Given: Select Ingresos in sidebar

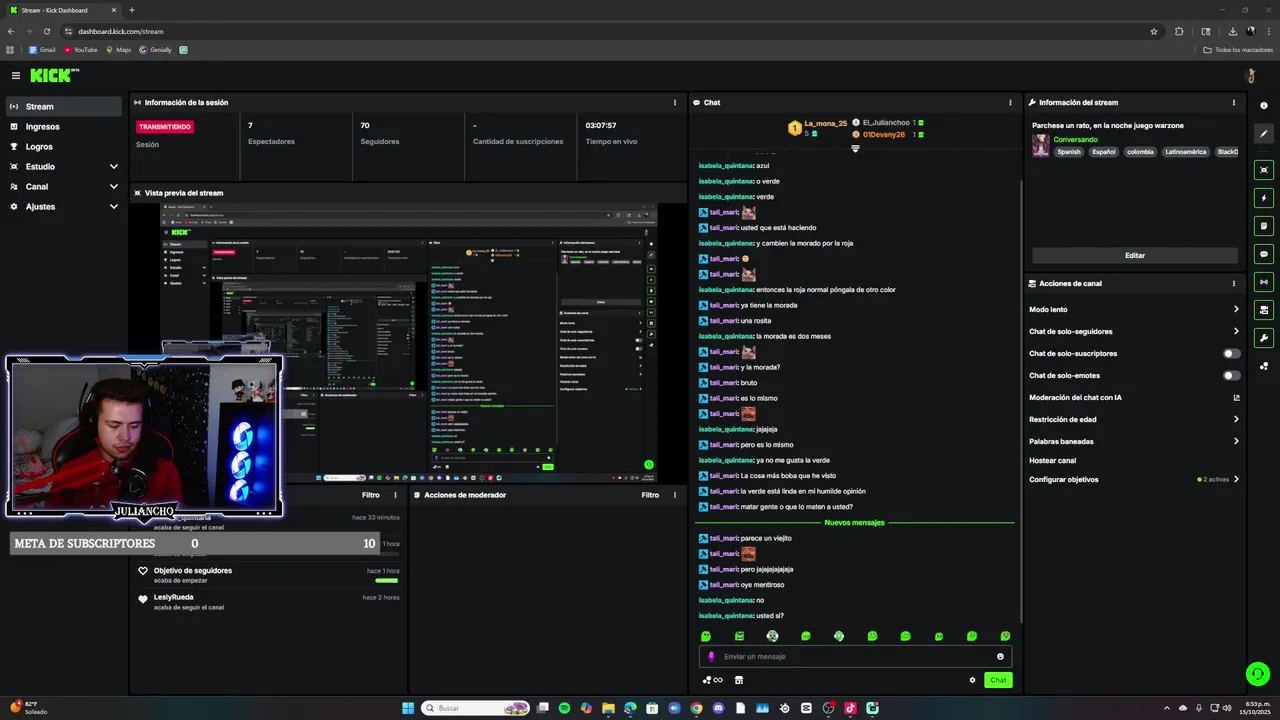Looking at the screenshot, I should [x=64, y=127].
